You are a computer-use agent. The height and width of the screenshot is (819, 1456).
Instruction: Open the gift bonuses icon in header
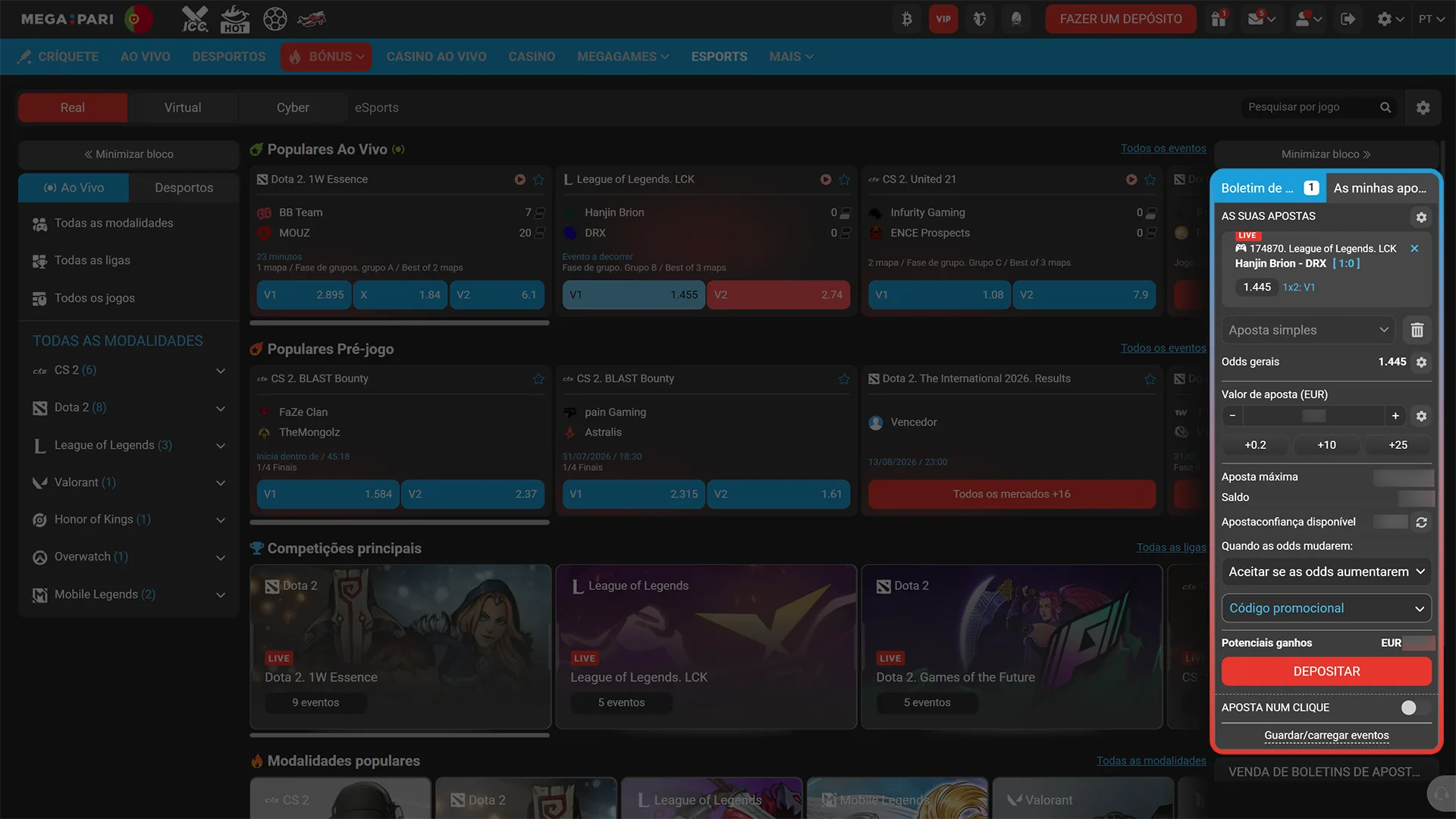click(x=1219, y=19)
